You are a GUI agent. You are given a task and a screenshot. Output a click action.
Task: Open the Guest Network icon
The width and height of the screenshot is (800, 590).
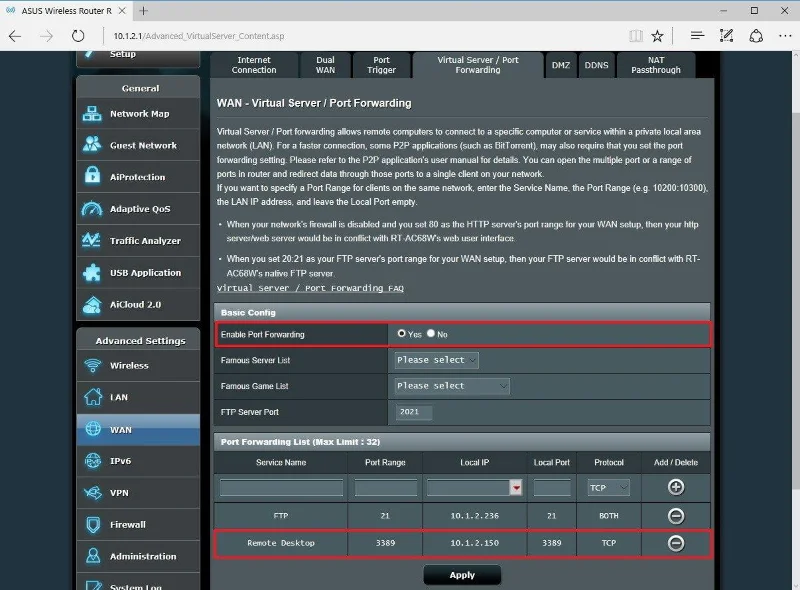click(x=92, y=145)
